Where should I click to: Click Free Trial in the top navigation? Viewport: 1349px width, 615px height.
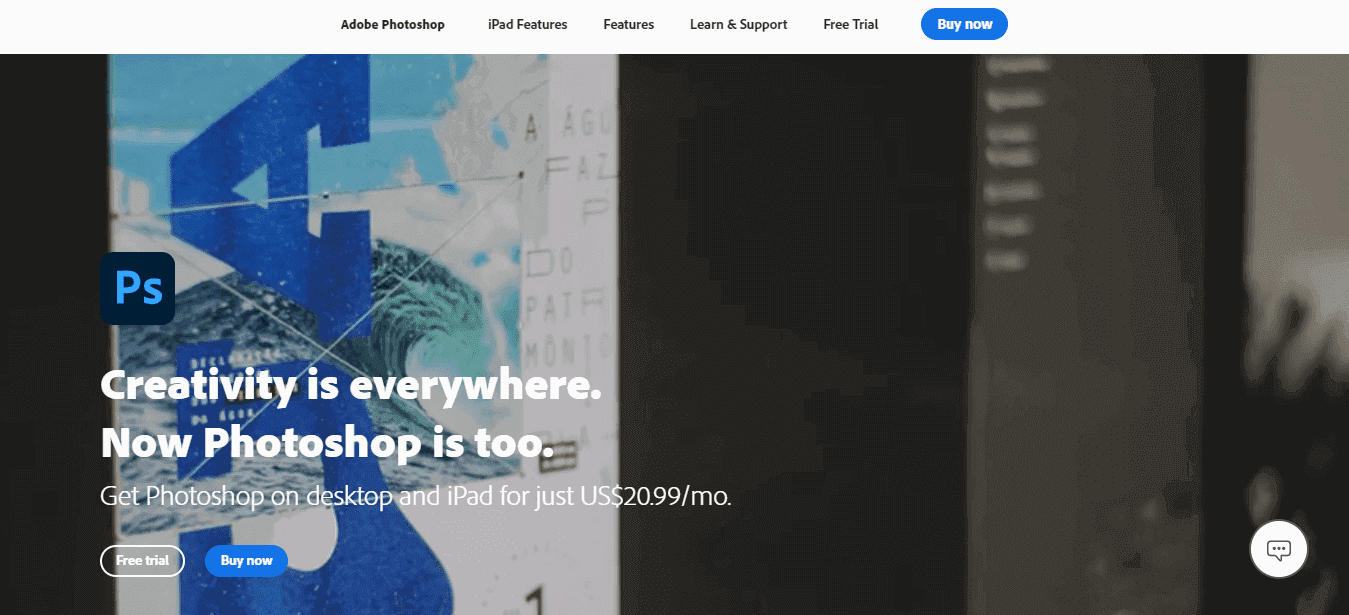click(851, 24)
